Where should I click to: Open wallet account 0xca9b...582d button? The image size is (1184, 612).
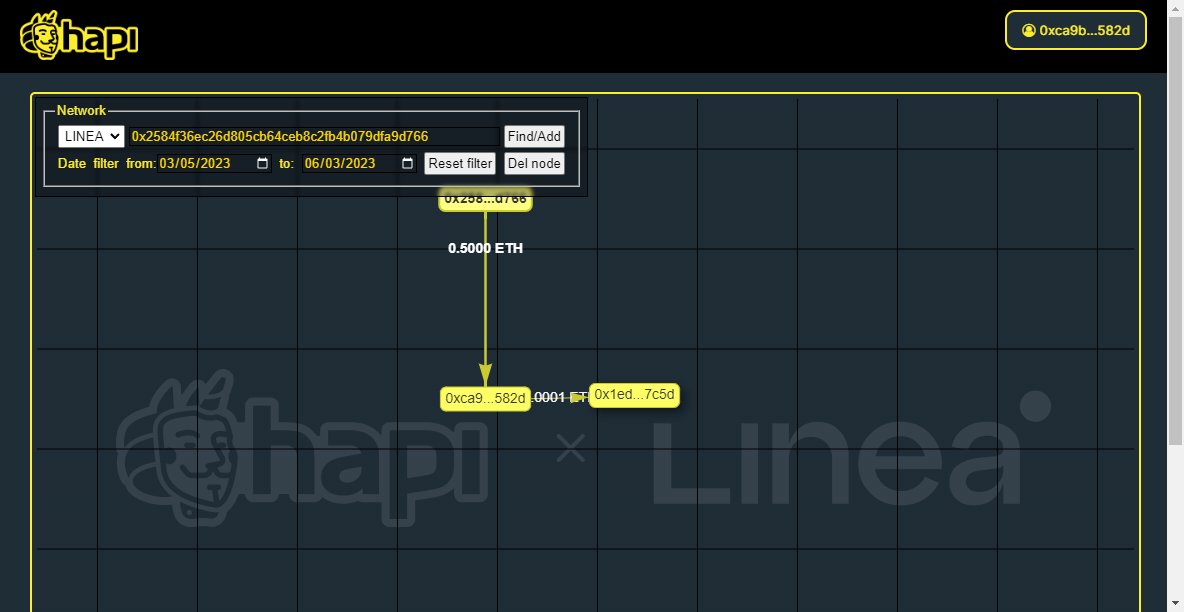click(1075, 30)
